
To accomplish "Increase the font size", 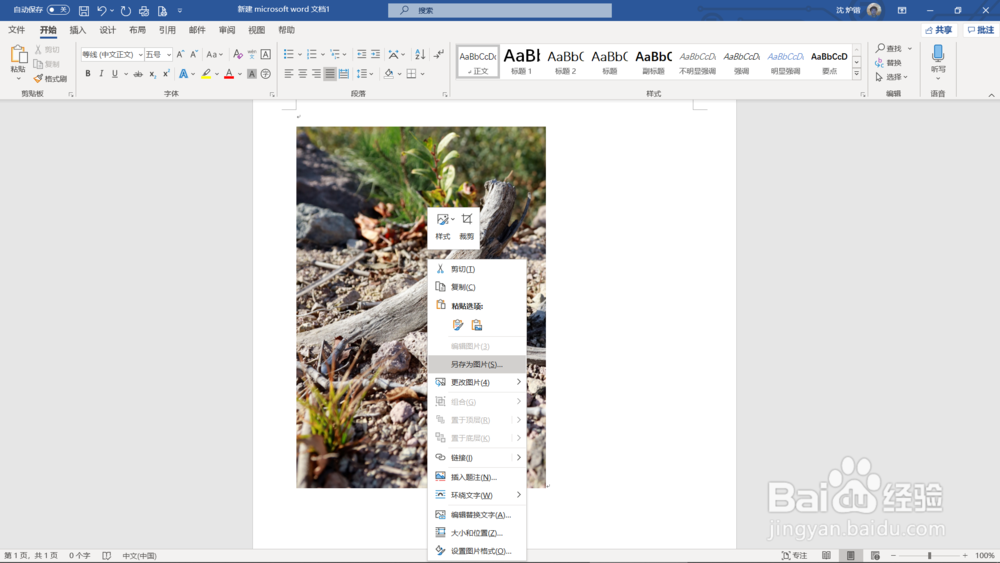I will 180,54.
